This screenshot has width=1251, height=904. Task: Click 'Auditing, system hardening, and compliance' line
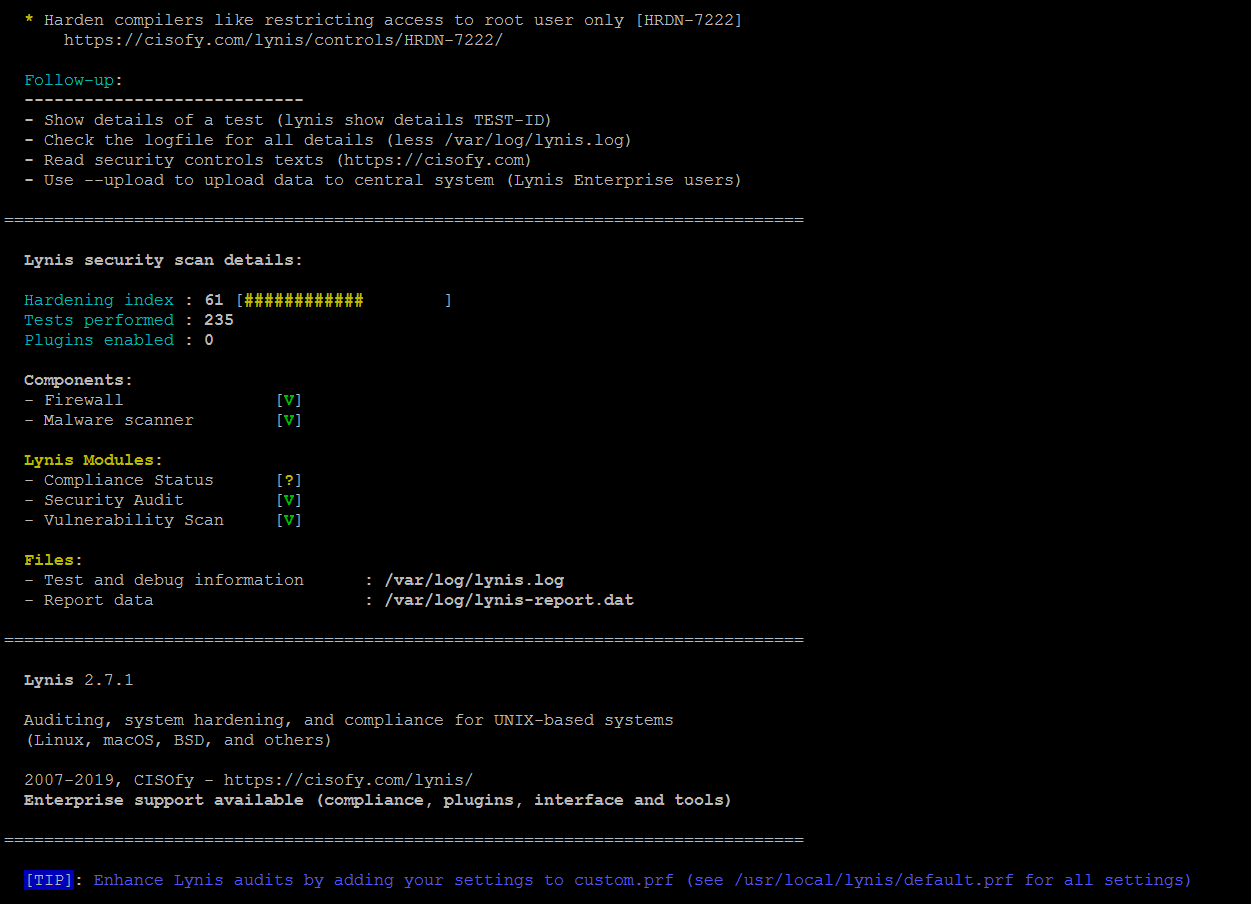(348, 720)
